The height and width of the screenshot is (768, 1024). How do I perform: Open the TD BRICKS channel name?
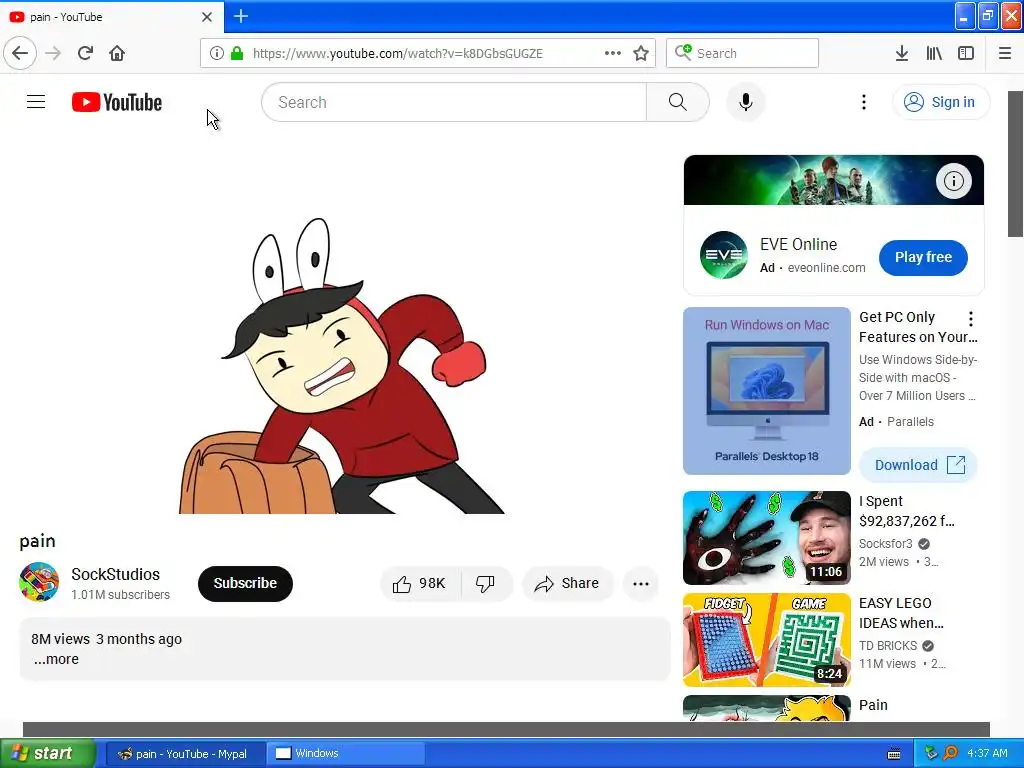(888, 645)
